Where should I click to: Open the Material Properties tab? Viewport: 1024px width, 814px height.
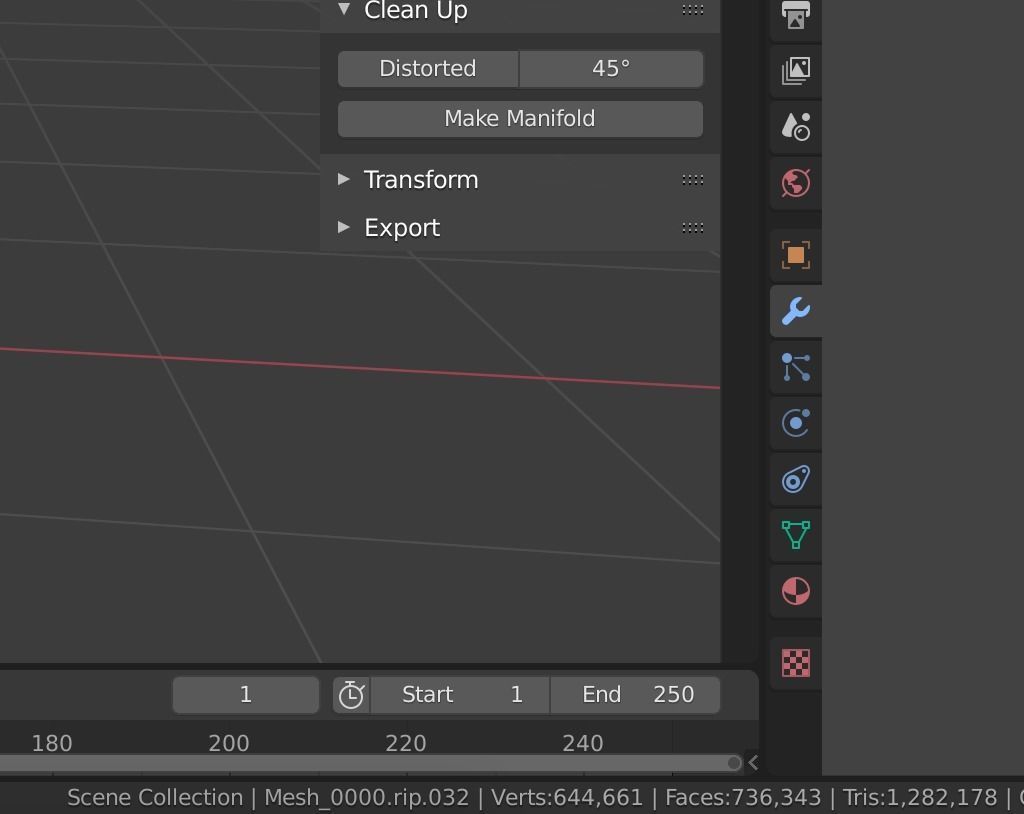click(795, 591)
